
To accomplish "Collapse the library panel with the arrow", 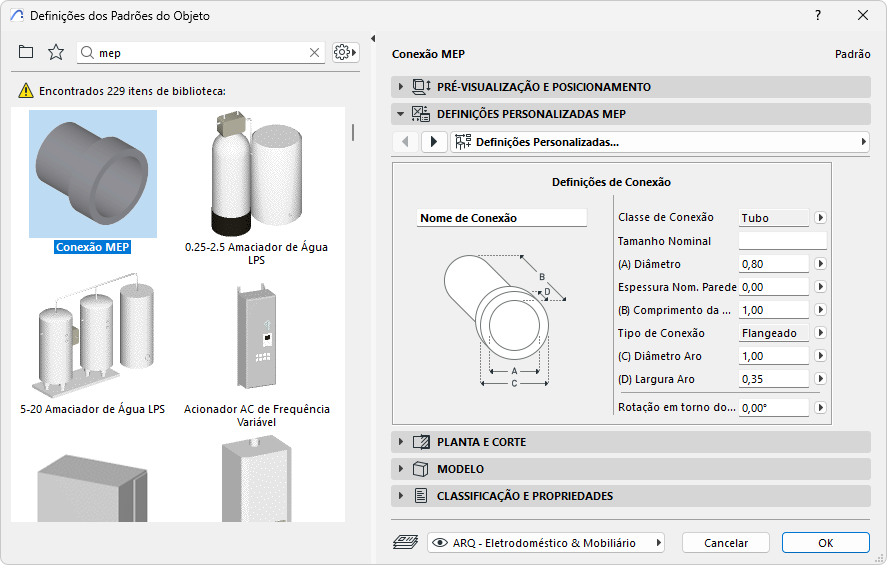I will (x=372, y=39).
